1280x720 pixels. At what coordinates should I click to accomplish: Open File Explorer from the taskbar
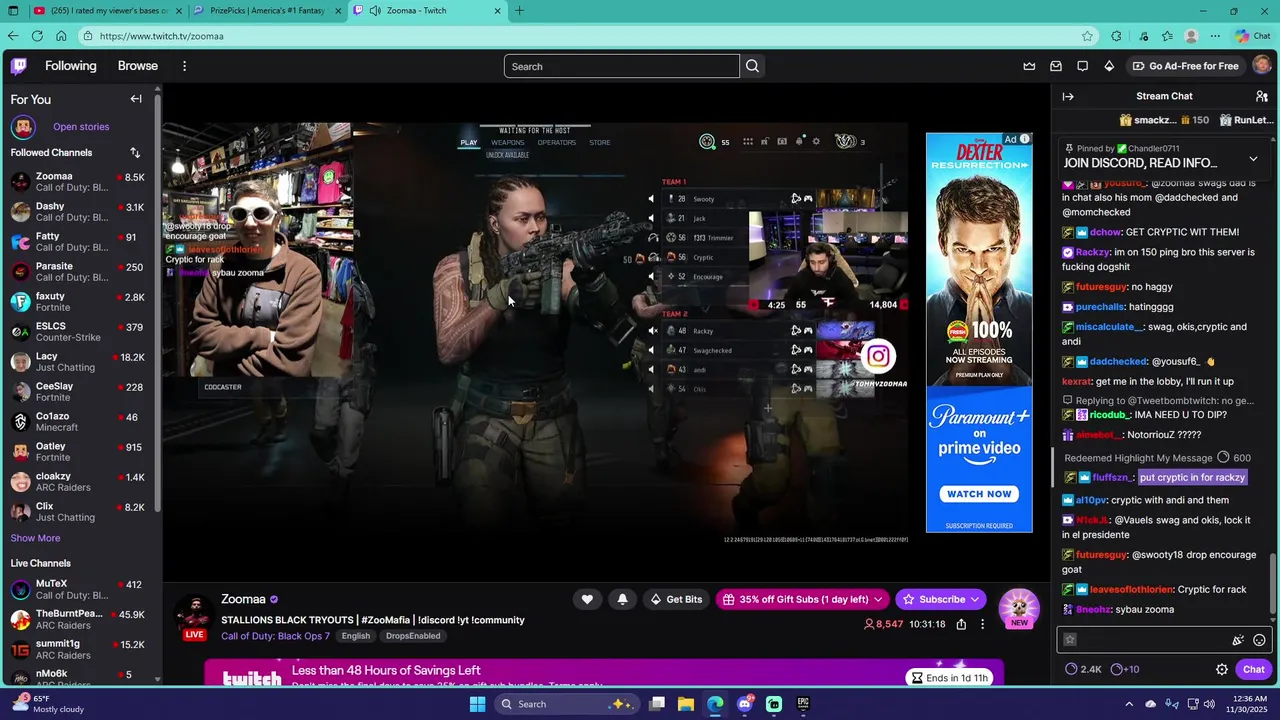click(686, 704)
